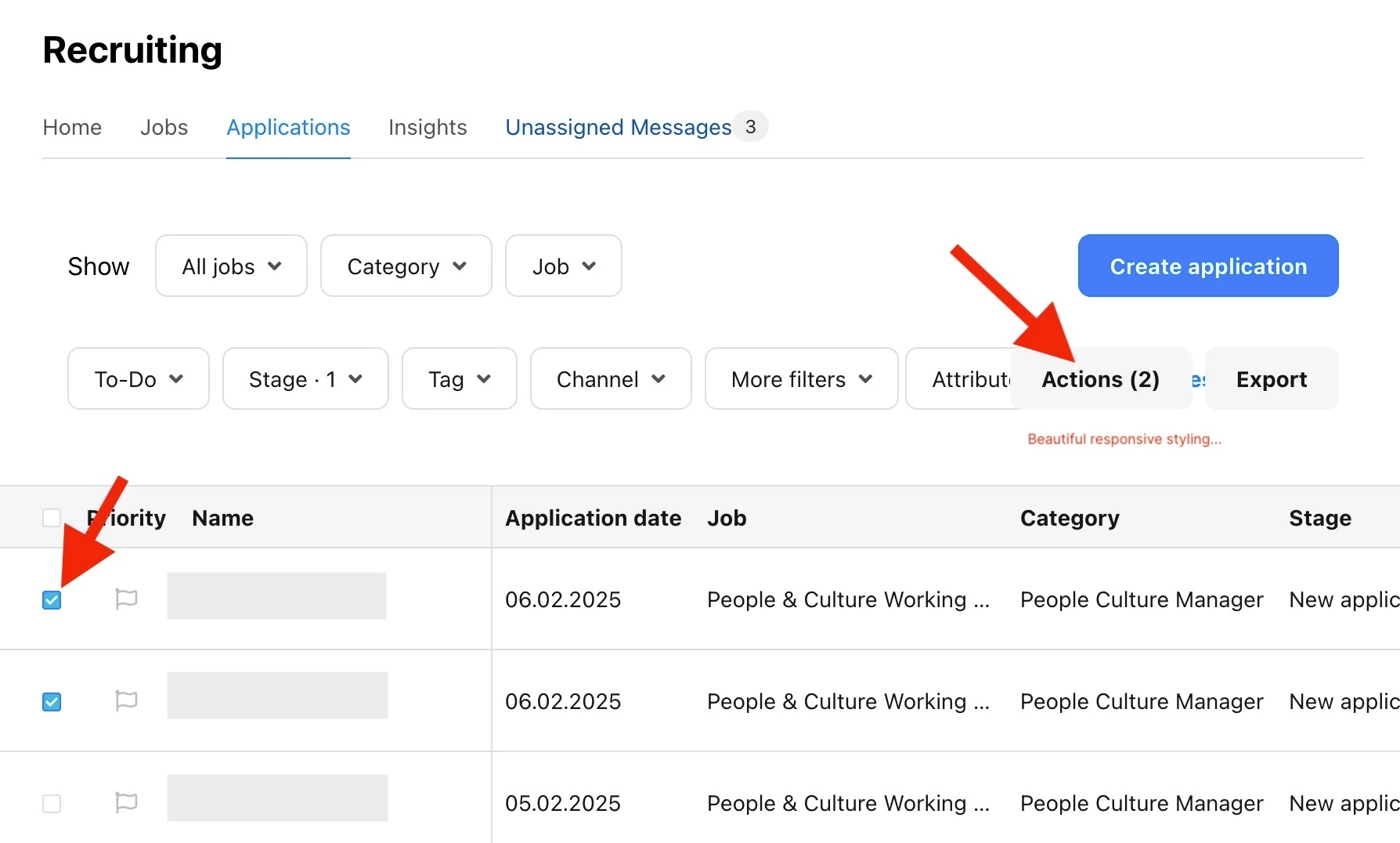Open the Actions (2) menu
The width and height of the screenshot is (1400, 843).
[1100, 379]
